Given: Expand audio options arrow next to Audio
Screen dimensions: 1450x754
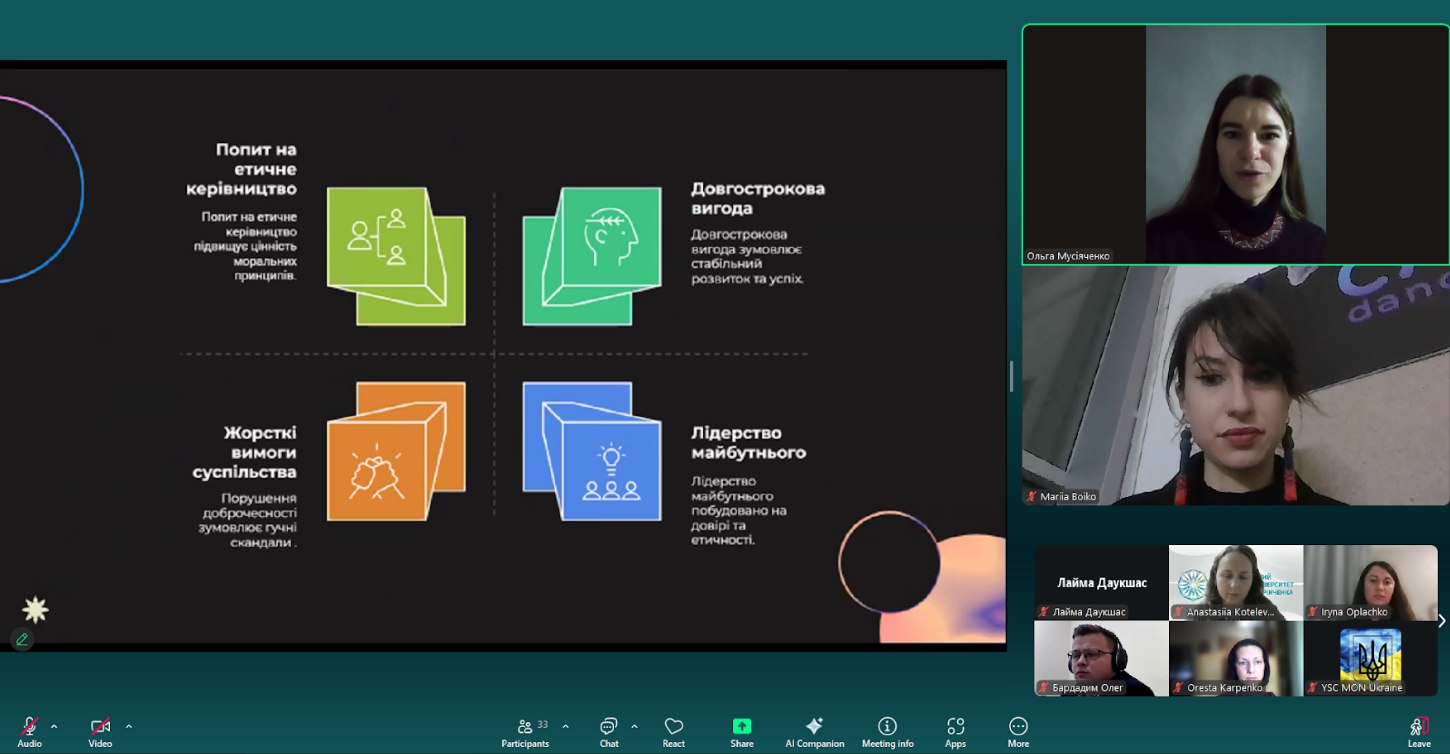Looking at the screenshot, I should coord(54,726).
